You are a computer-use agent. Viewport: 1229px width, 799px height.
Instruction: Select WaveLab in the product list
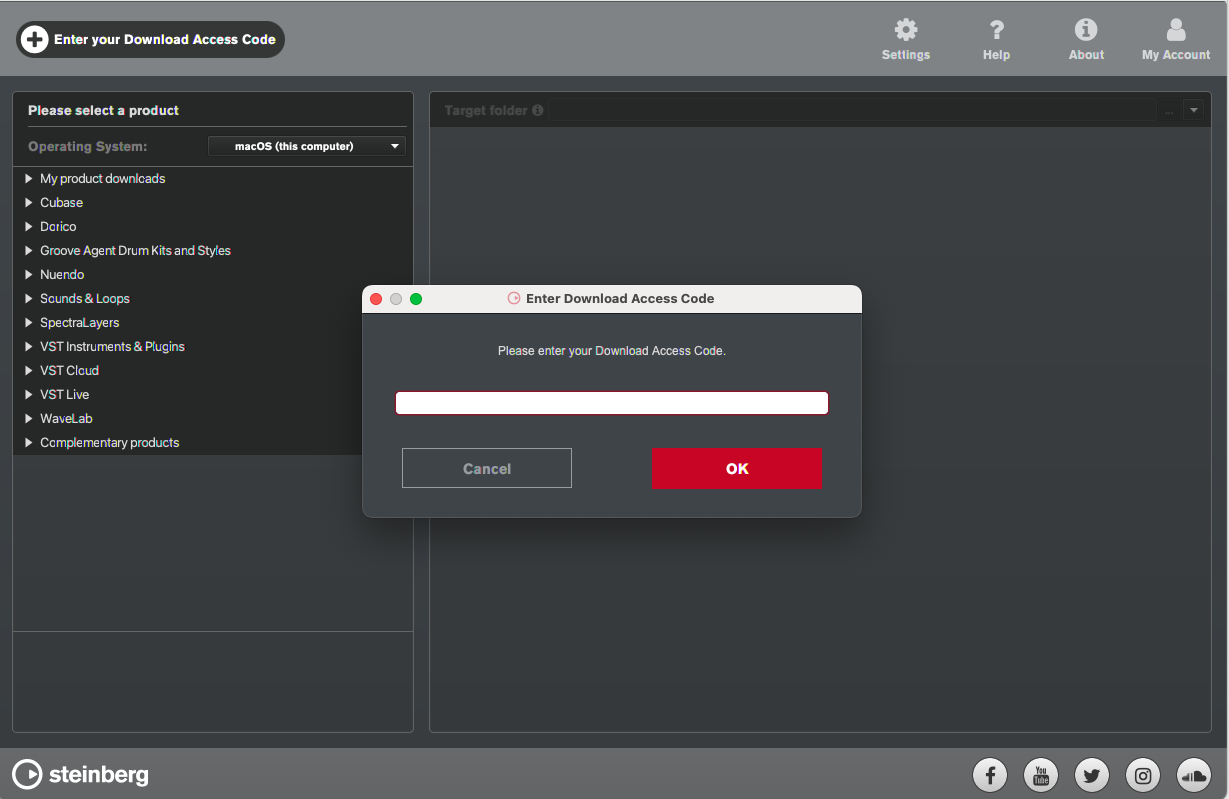pyautogui.click(x=66, y=419)
